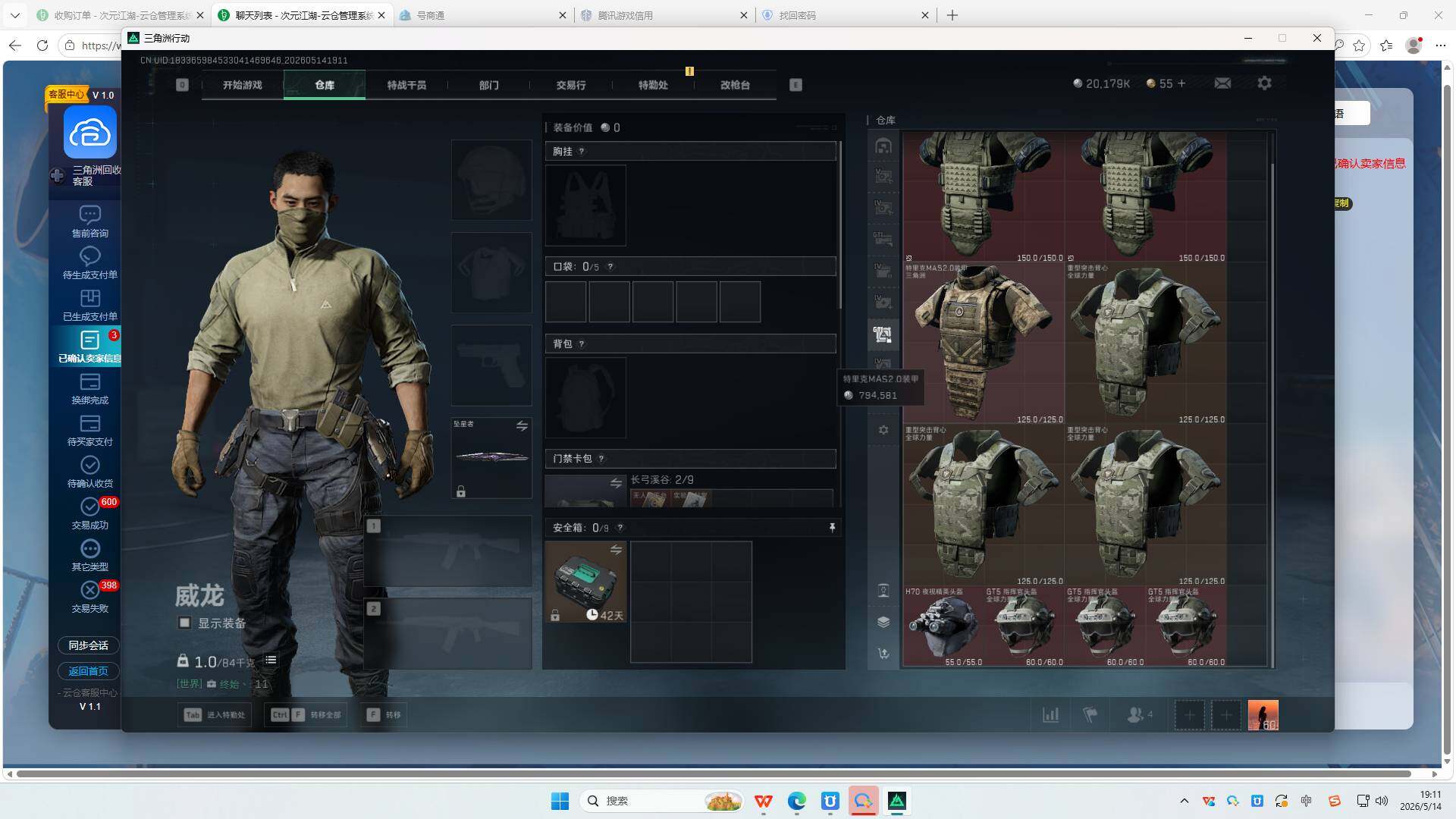Open 已生成支付单 in the sidebar
This screenshot has height=819, width=1456.
tap(89, 306)
